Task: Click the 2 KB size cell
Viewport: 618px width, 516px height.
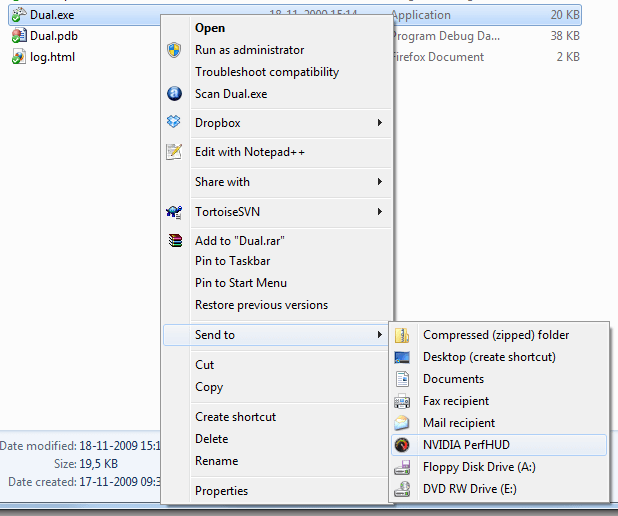Action: [x=568, y=57]
